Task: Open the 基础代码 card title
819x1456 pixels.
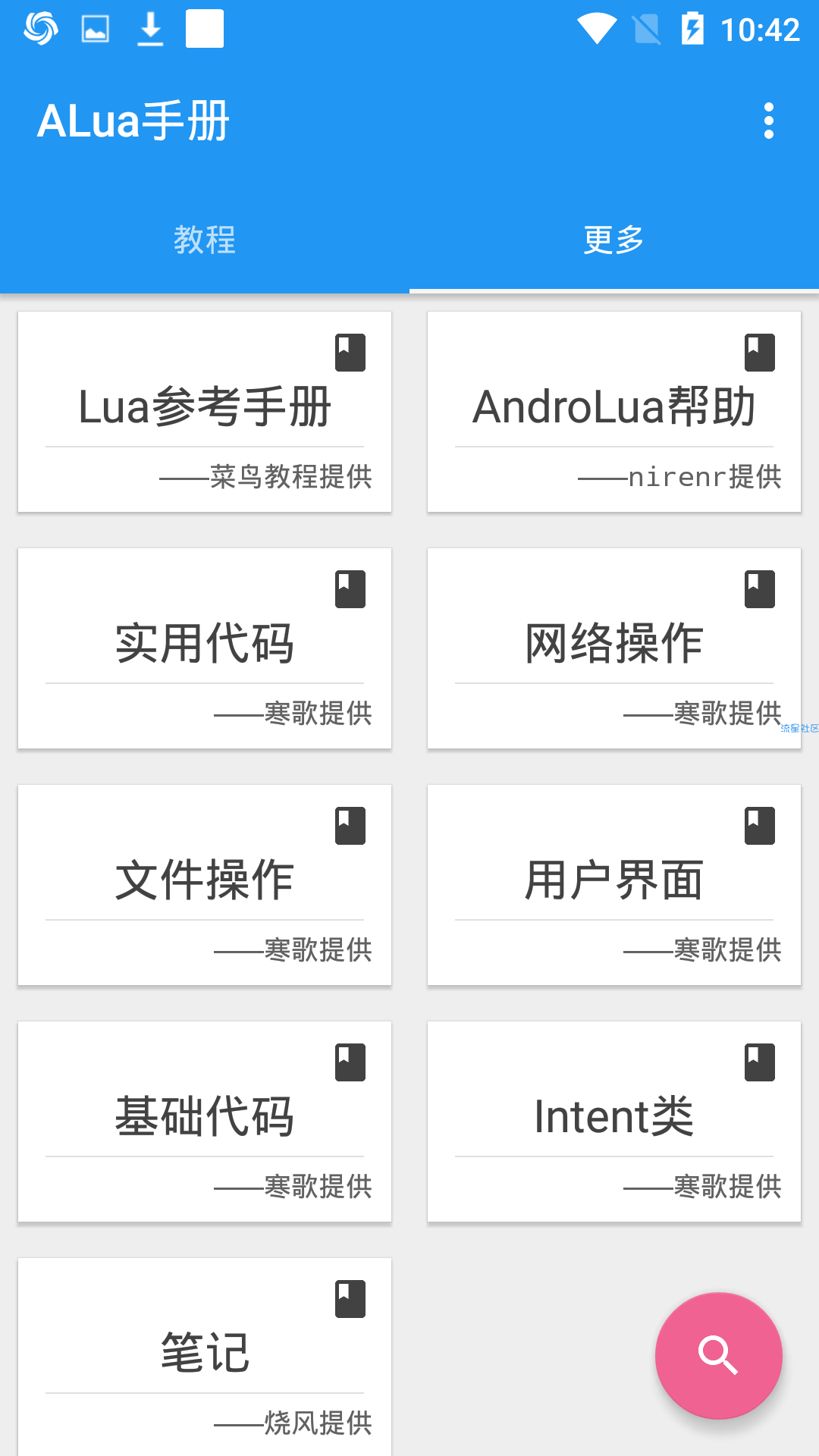Action: pos(205,1116)
